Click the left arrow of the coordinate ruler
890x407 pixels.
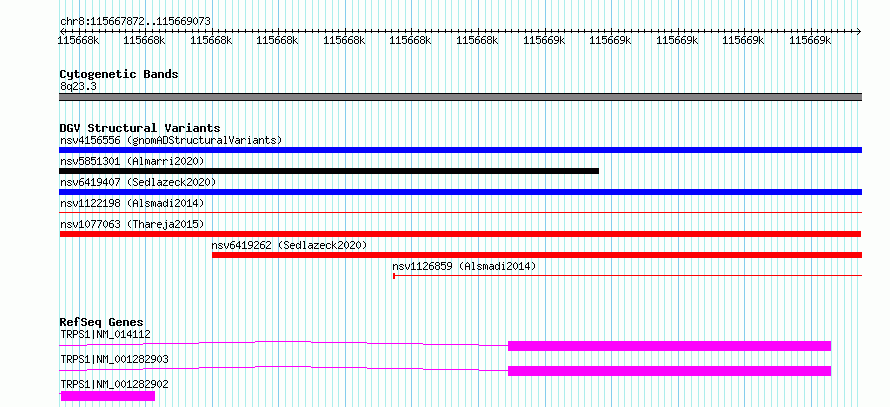click(61, 31)
